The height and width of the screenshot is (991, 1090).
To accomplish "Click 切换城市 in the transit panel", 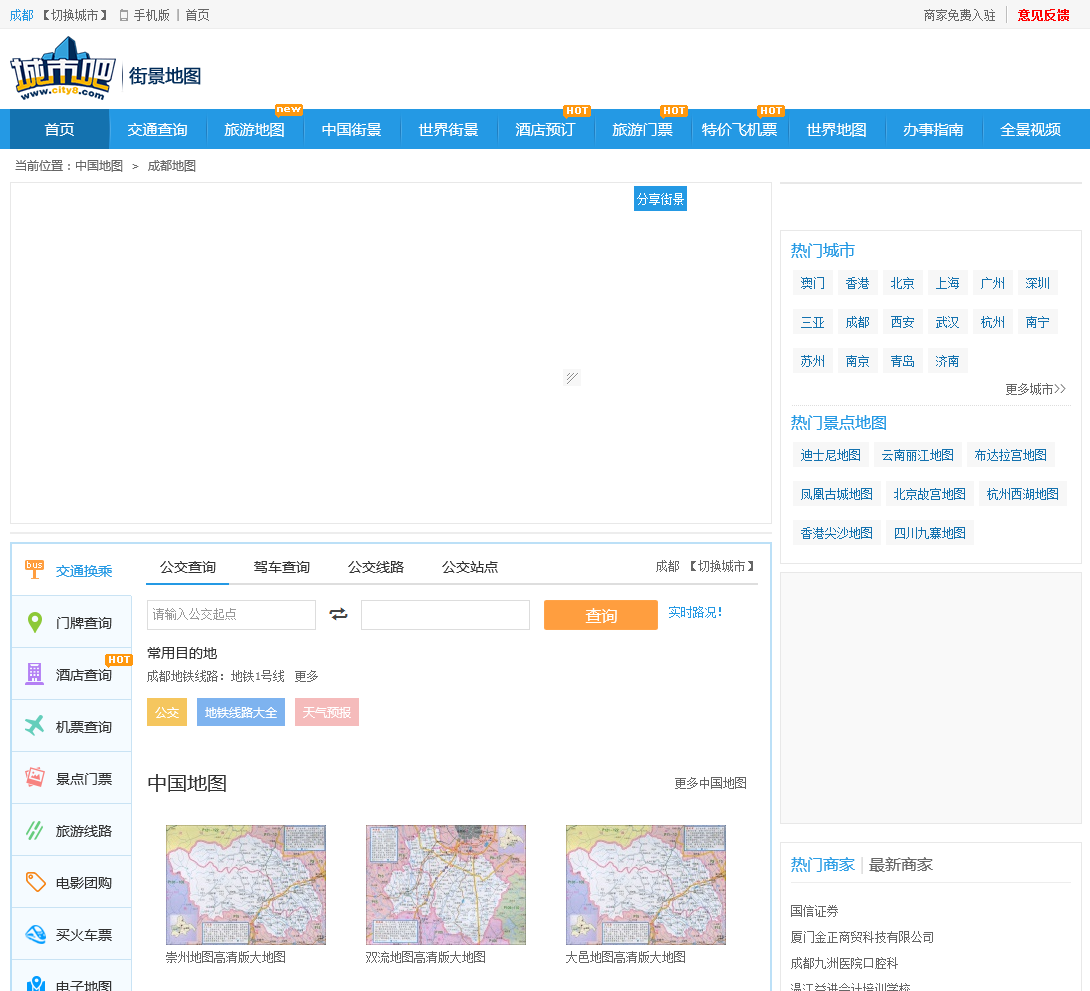I will [x=722, y=566].
